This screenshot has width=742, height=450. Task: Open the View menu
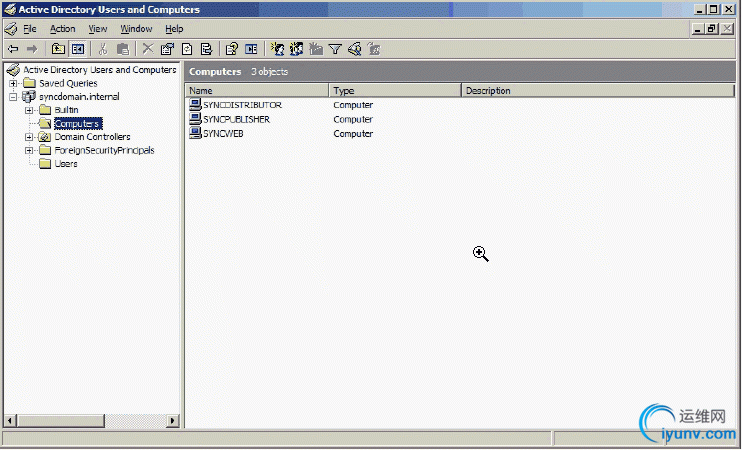(x=97, y=29)
